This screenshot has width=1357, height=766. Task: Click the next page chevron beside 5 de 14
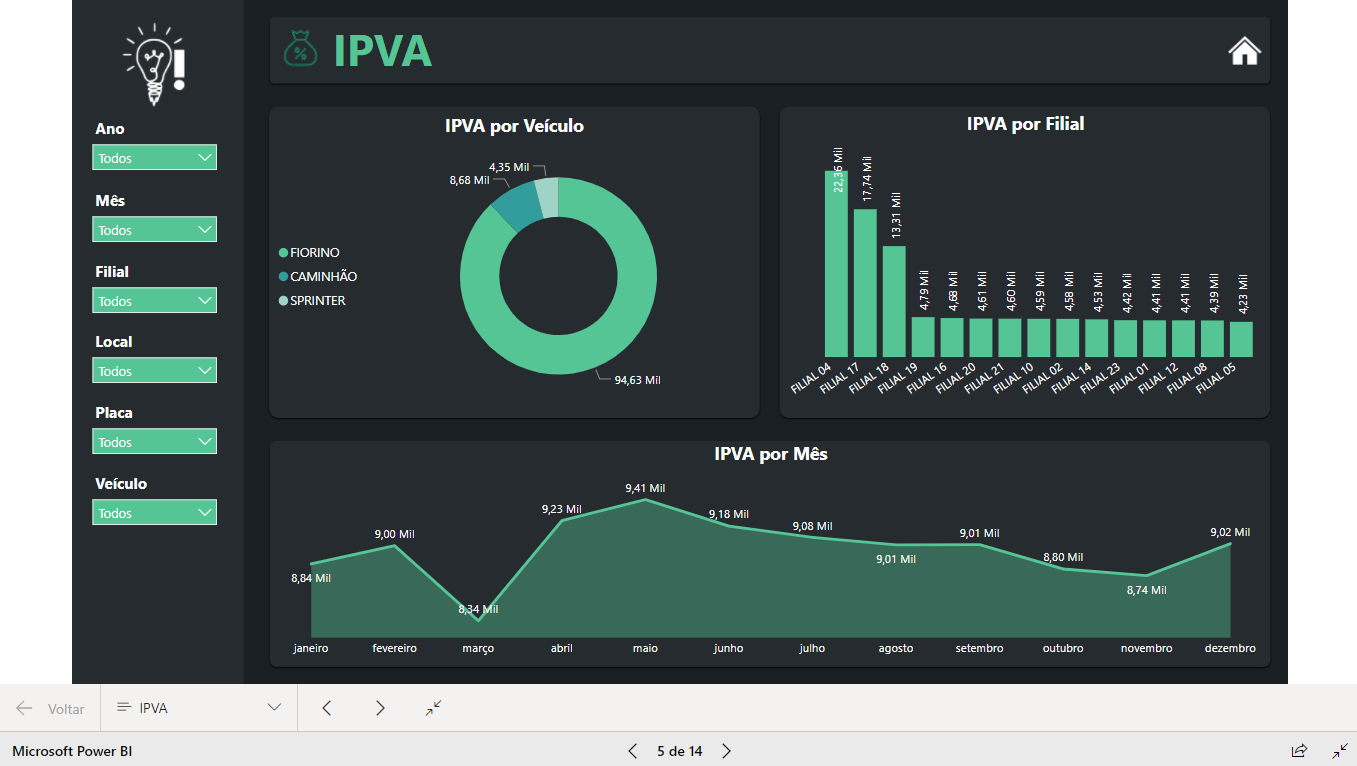[726, 750]
